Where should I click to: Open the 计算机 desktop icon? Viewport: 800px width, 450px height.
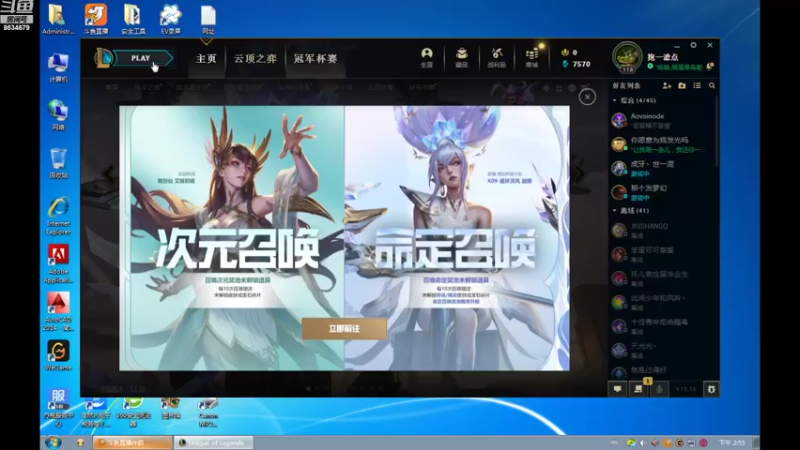point(58,68)
